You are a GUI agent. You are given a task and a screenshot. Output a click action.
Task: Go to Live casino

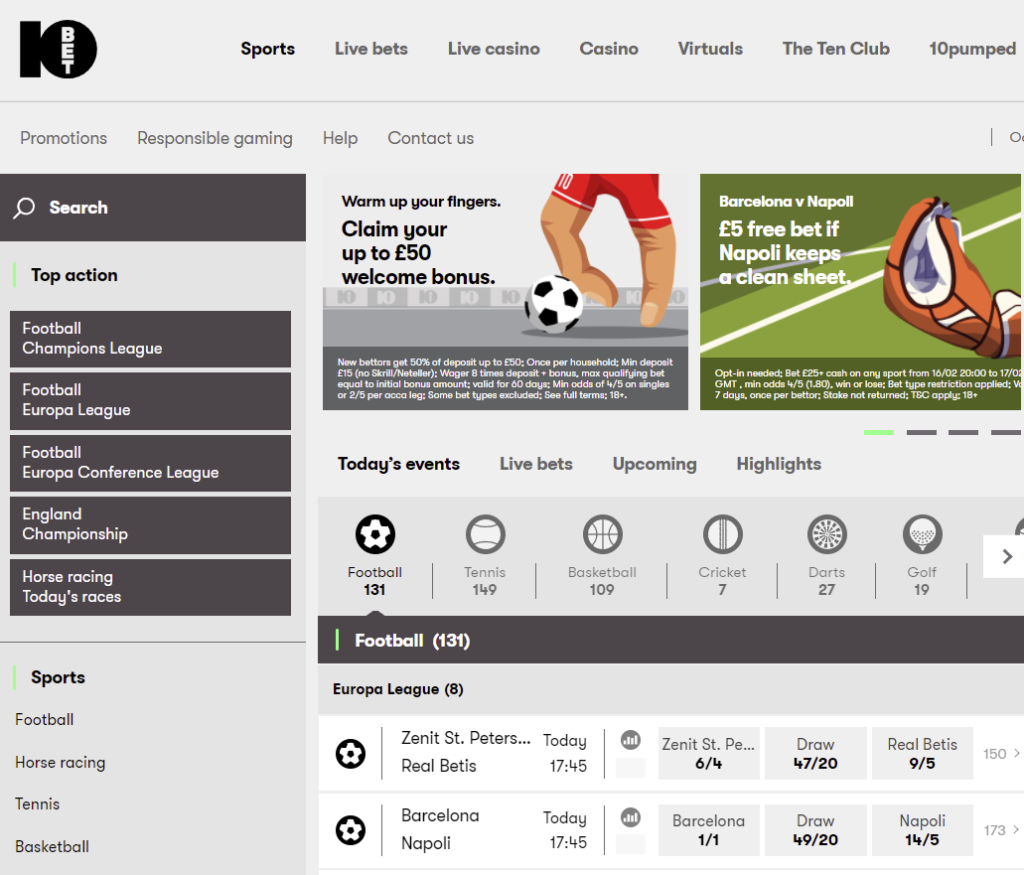[494, 49]
